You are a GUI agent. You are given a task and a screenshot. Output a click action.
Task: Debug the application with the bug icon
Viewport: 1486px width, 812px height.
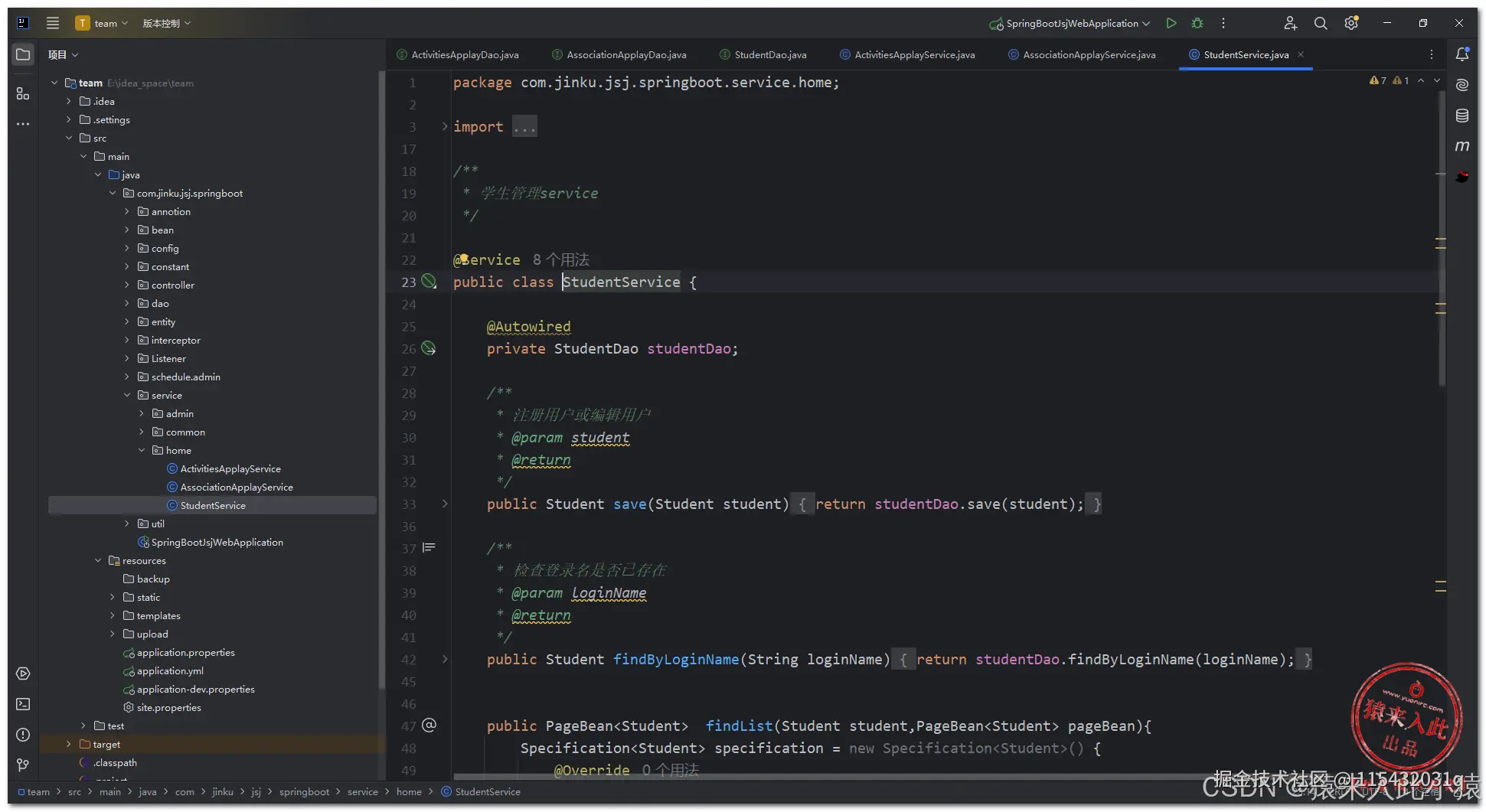[x=1197, y=23]
